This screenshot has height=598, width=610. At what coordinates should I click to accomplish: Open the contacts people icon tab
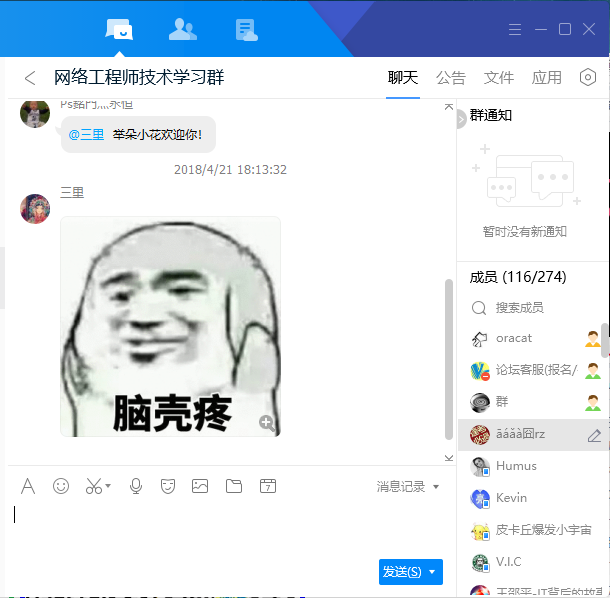pyautogui.click(x=182, y=30)
